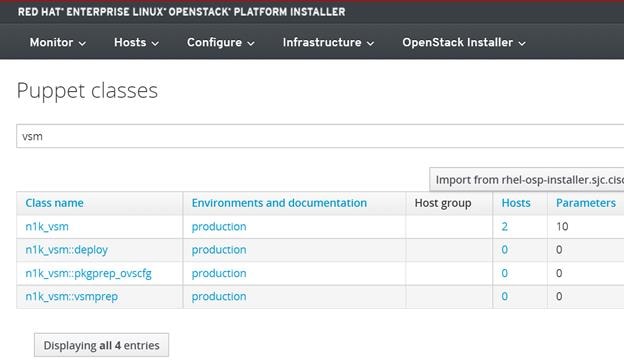Open the Monitor menu
The width and height of the screenshot is (624, 364).
coord(58,43)
